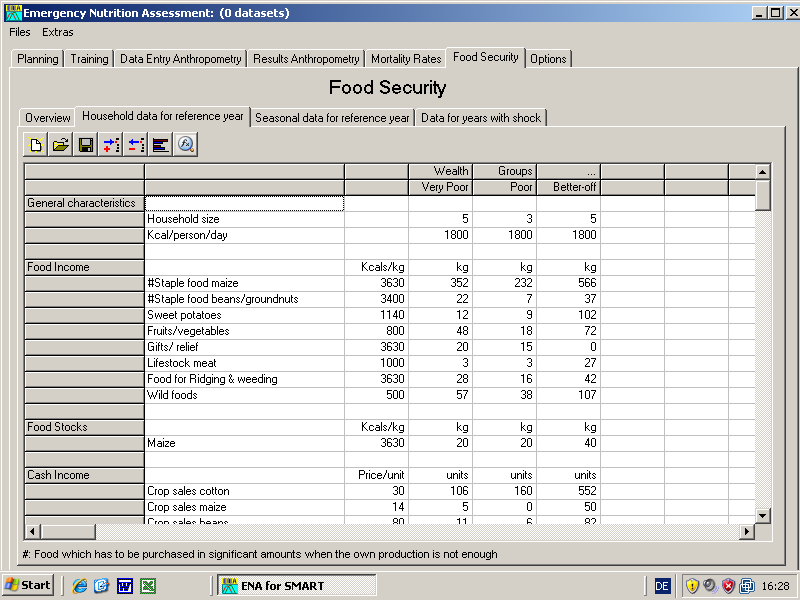Open the second quick launch browser icon
Viewport: 800px width, 600px height.
102,586
